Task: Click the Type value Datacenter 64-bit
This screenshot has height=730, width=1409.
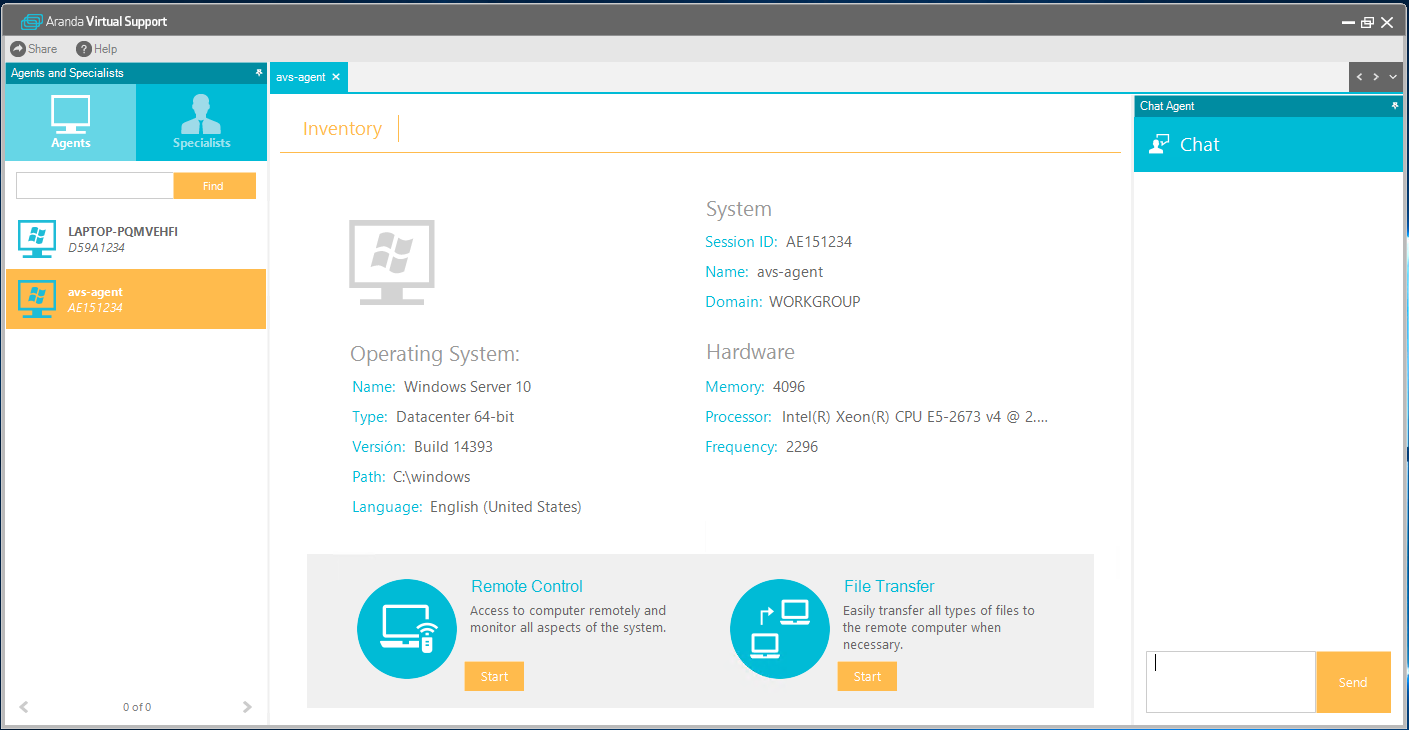Action: pos(455,417)
